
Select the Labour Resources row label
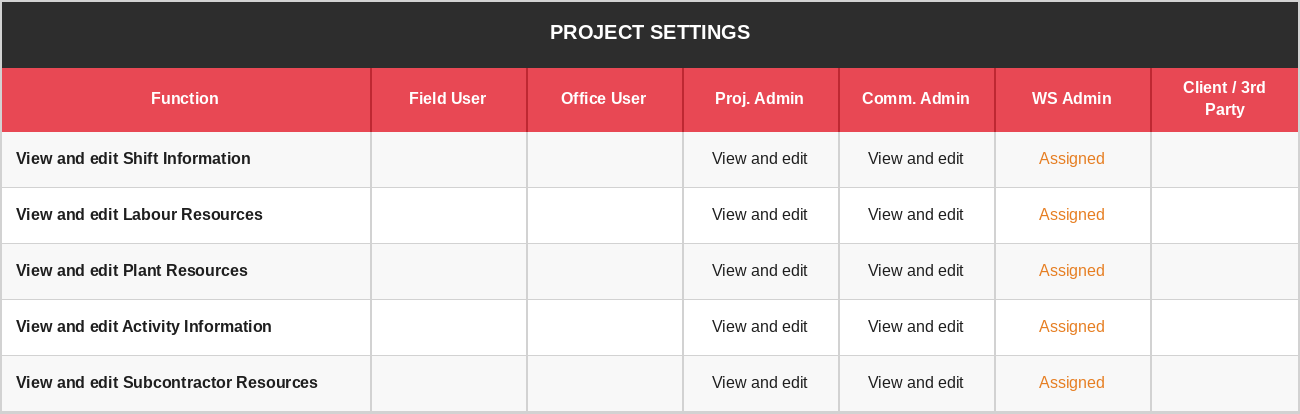[139, 215]
